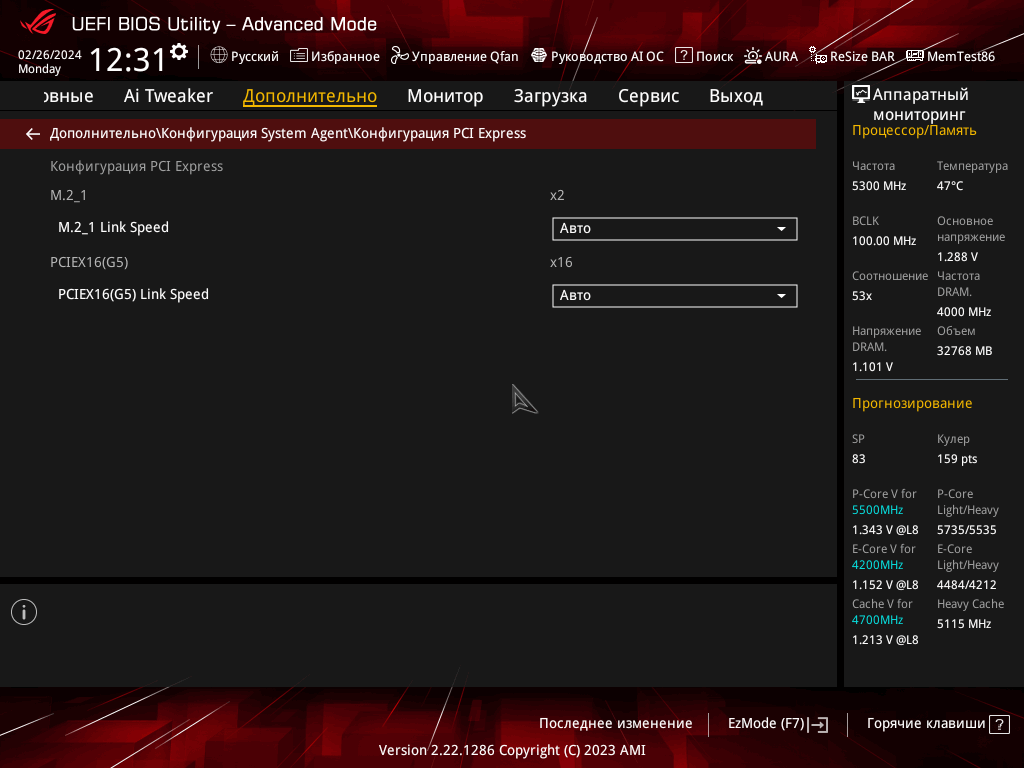Click the Процессор/Память heading
The width and height of the screenshot is (1024, 768).
point(914,131)
